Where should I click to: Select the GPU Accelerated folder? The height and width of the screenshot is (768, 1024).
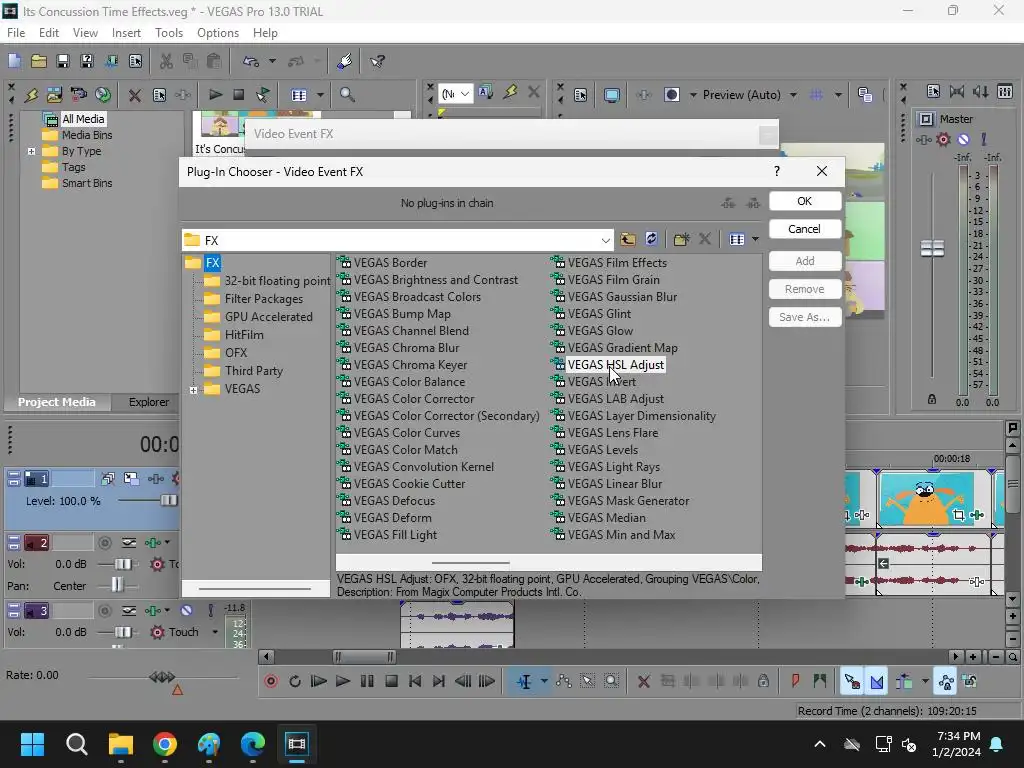(268, 317)
